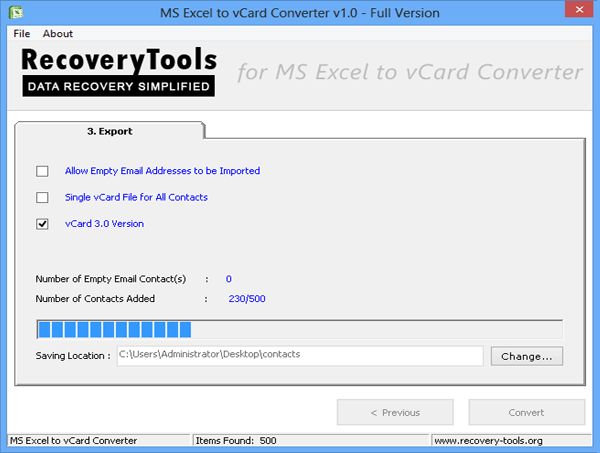Open the File menu
Image resolution: width=600 pixels, height=453 pixels.
[x=21, y=34]
